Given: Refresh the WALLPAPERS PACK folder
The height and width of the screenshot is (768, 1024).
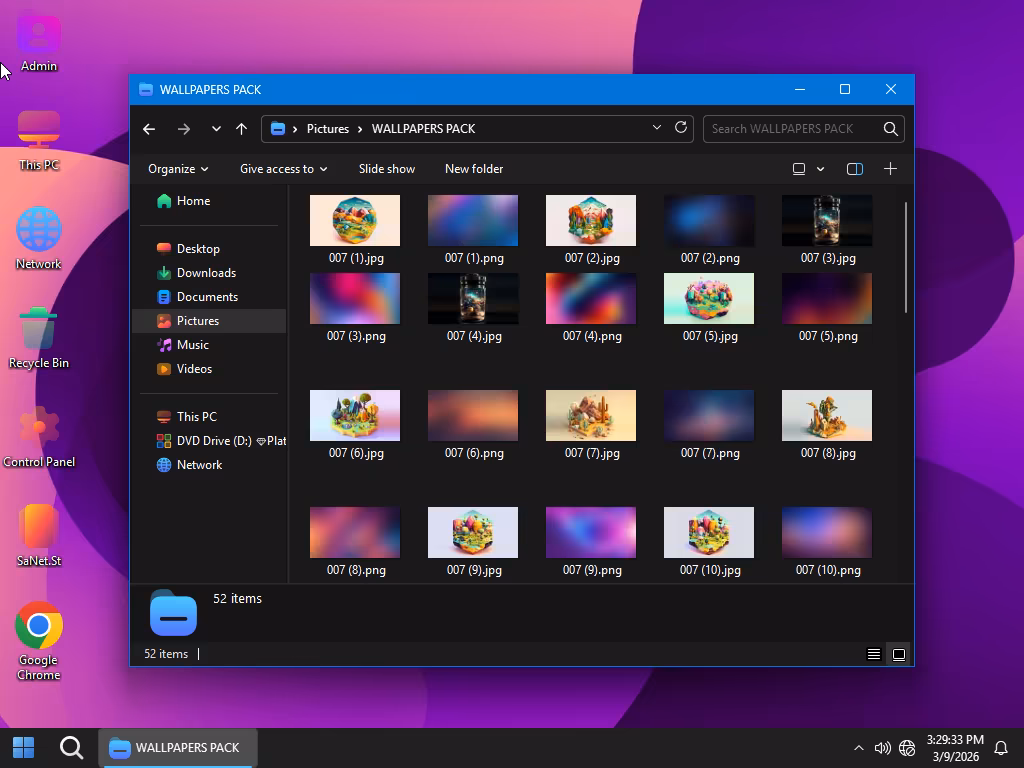Looking at the screenshot, I should [x=681, y=128].
